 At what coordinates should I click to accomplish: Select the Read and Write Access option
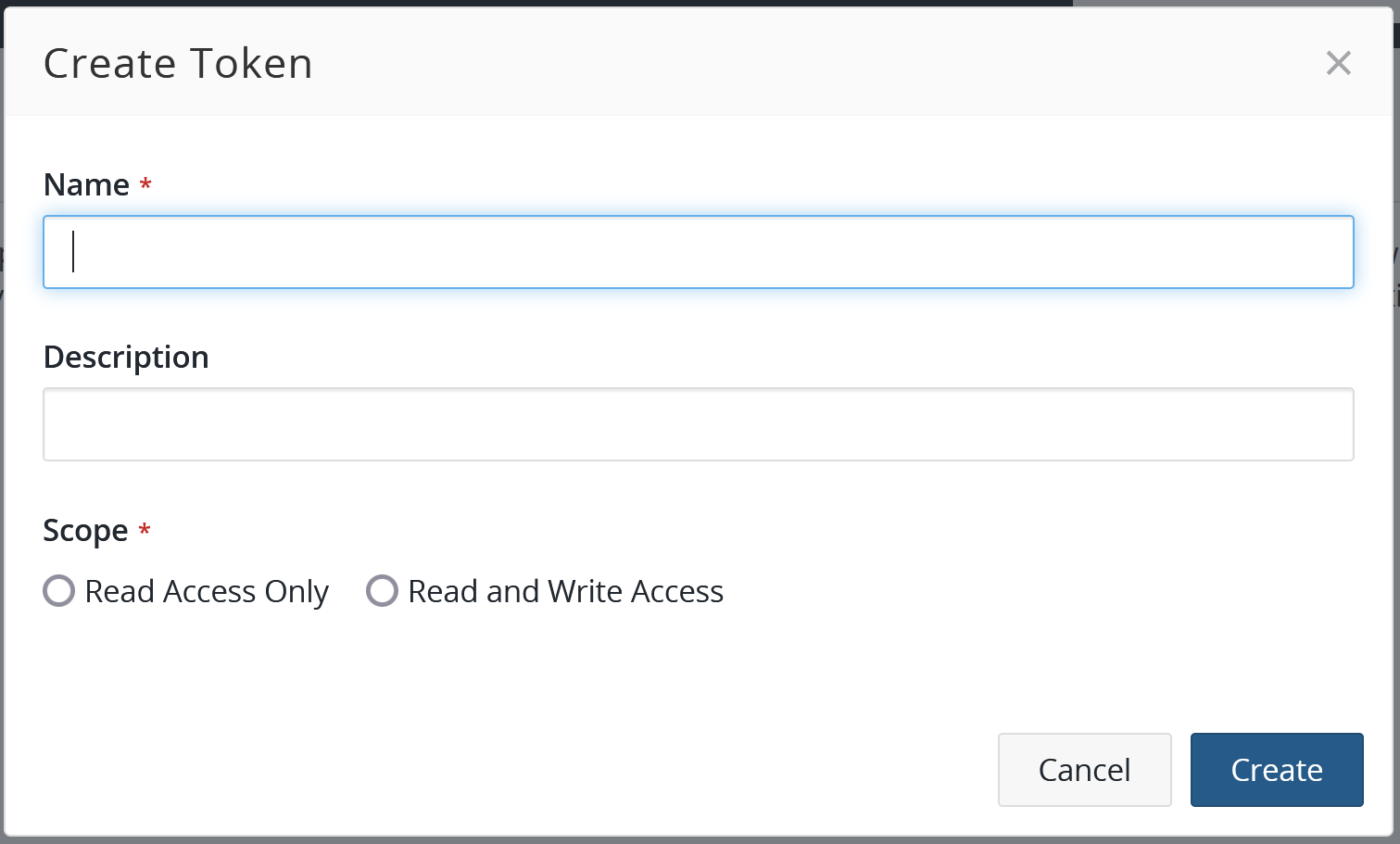(382, 591)
